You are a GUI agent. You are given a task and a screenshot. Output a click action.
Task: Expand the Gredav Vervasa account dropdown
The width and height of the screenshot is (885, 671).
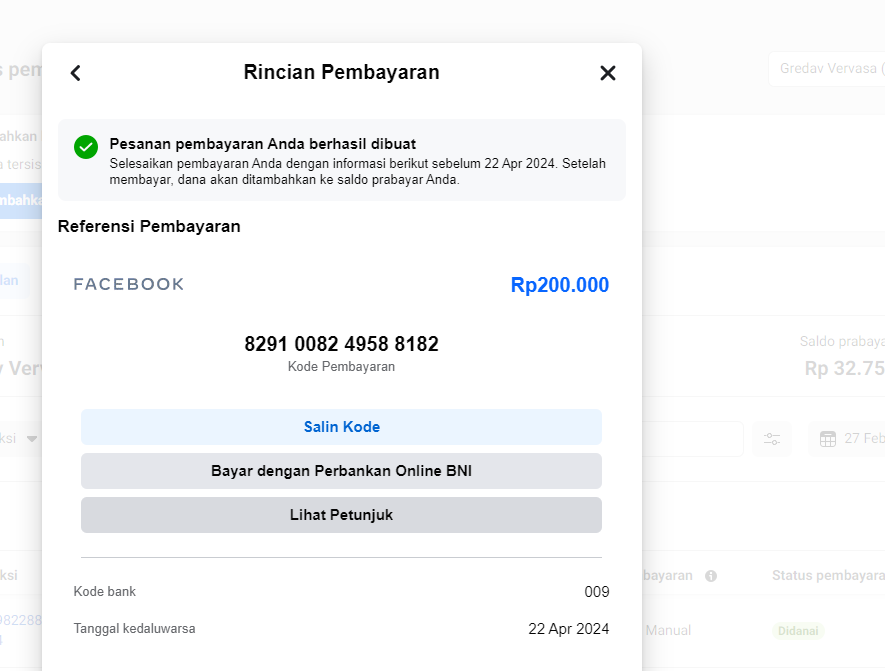click(x=826, y=69)
